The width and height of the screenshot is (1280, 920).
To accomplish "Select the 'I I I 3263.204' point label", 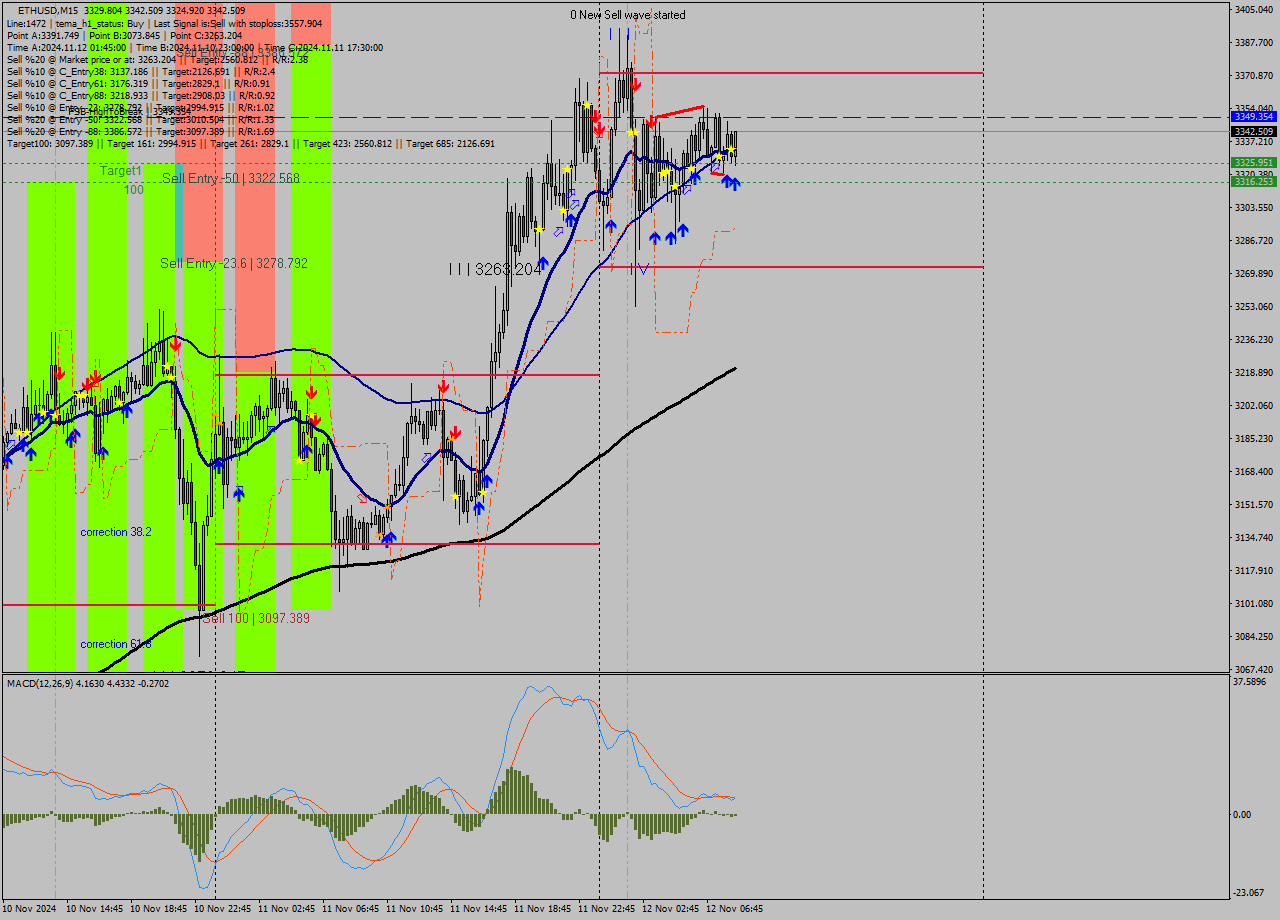I will (495, 269).
